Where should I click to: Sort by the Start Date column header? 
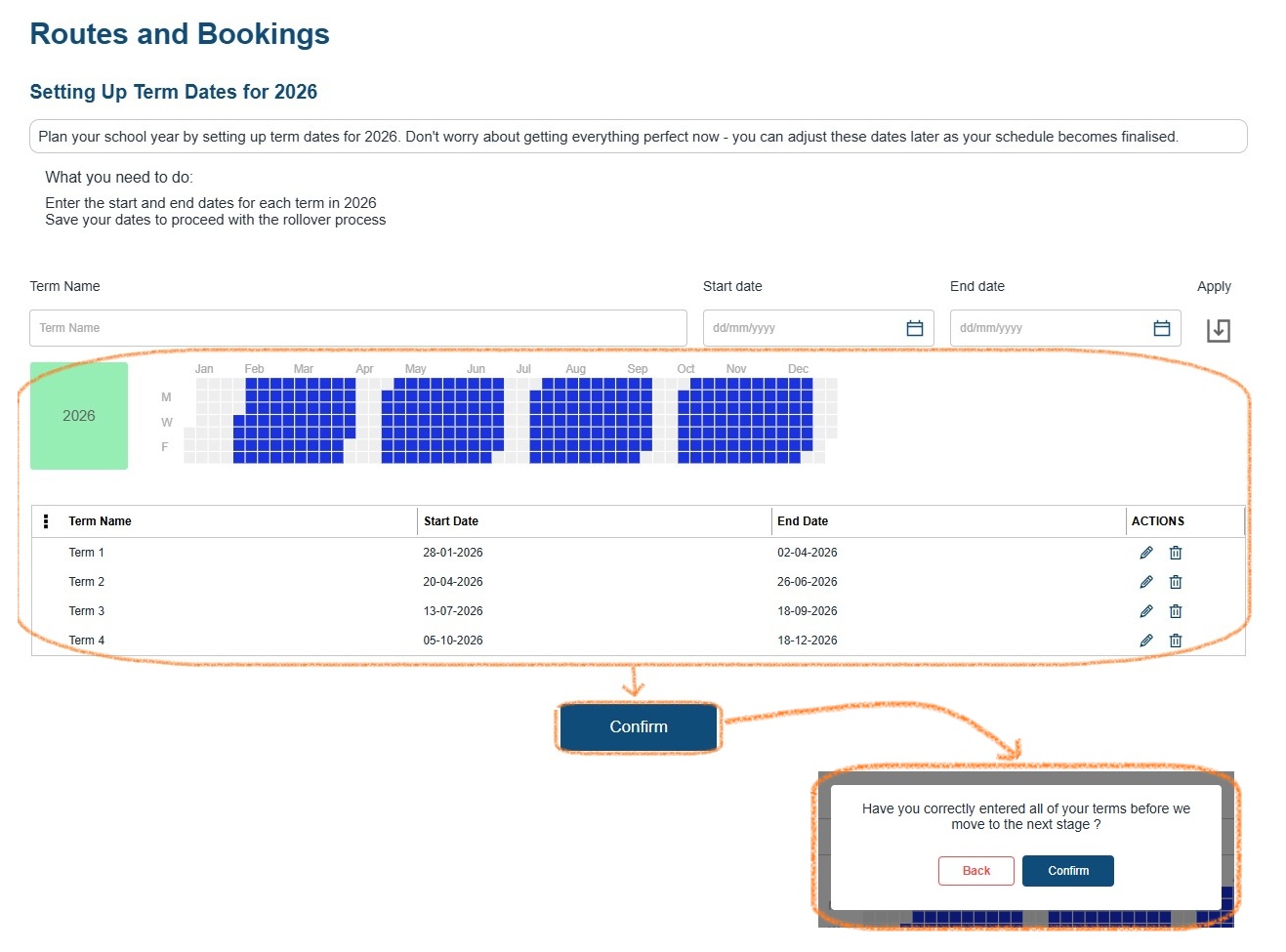(x=451, y=521)
